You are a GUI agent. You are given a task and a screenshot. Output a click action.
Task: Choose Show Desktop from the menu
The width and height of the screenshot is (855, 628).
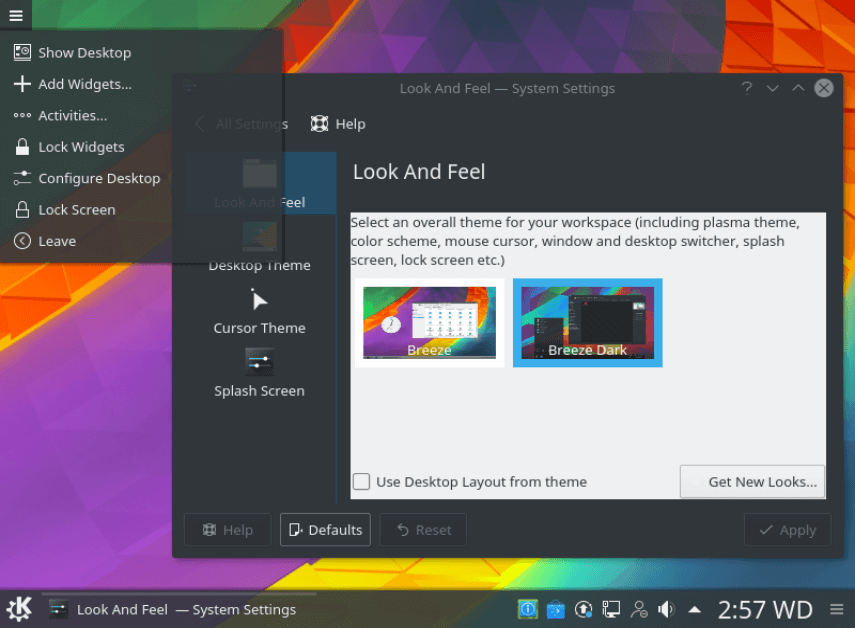coord(85,53)
